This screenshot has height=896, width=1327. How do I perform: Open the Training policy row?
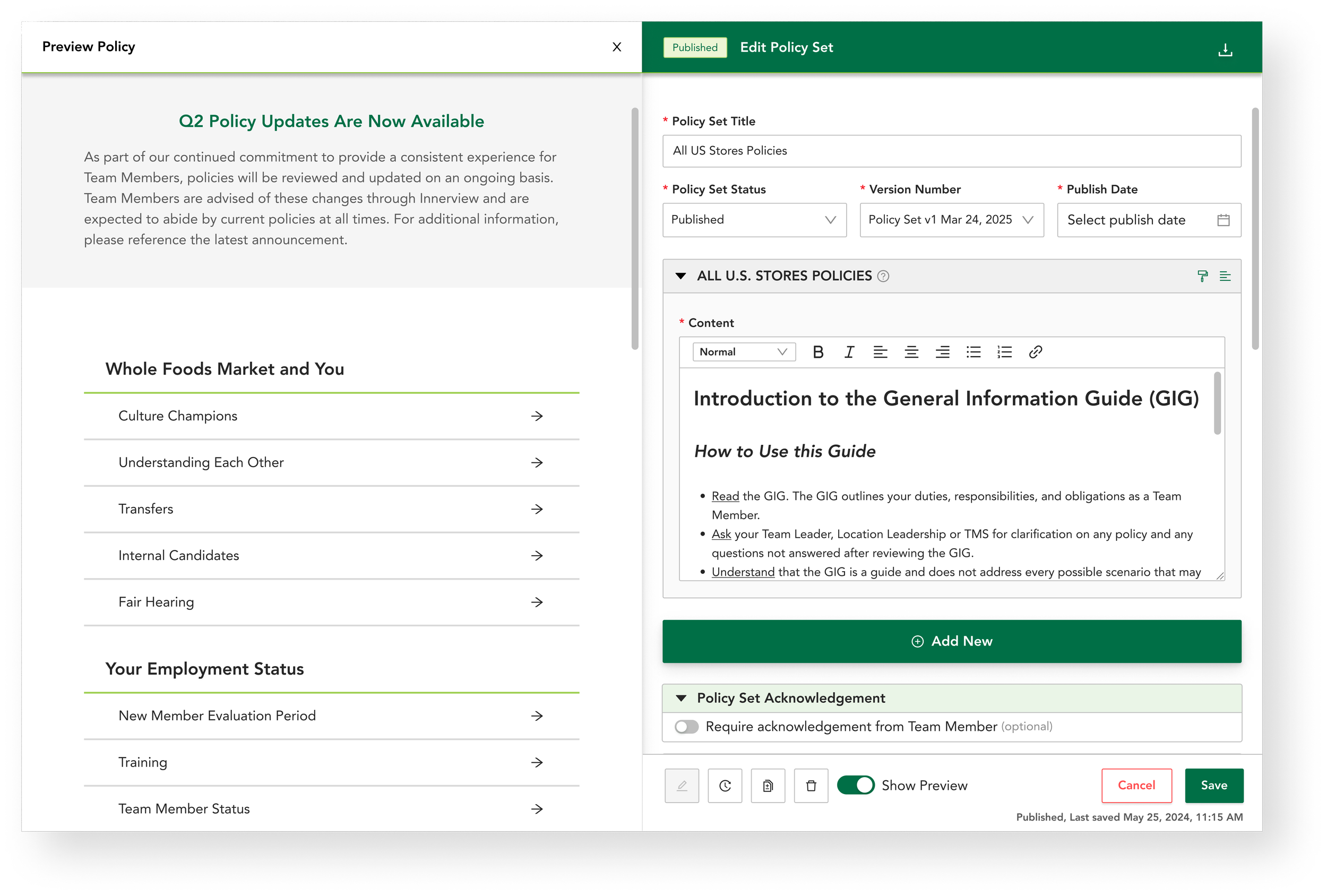point(331,762)
